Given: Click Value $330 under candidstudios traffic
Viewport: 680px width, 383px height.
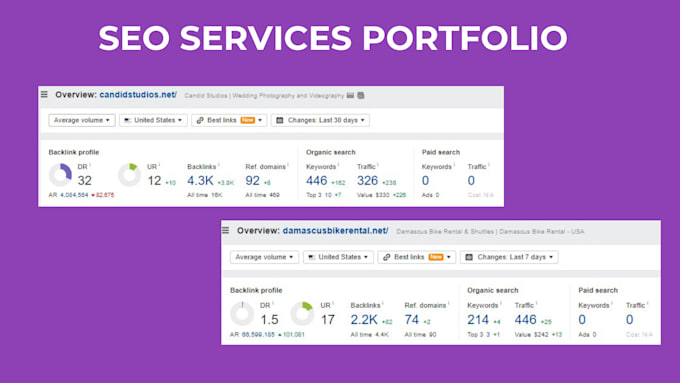Looking at the screenshot, I should pos(373,195).
